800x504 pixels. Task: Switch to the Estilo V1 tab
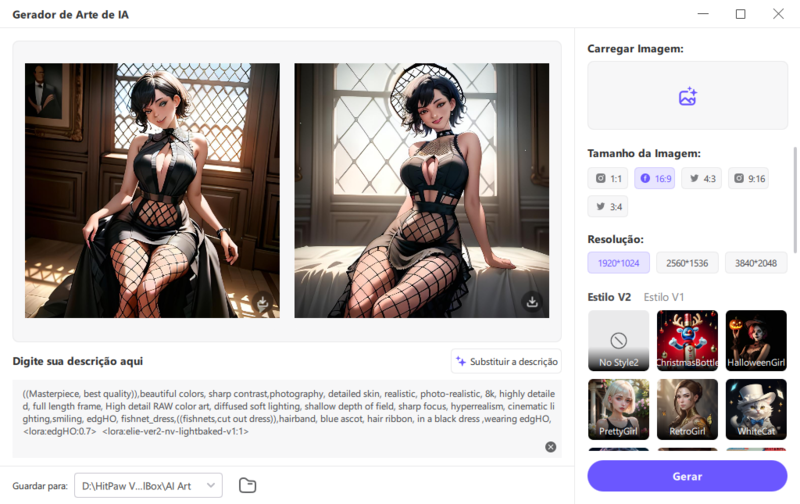664,297
